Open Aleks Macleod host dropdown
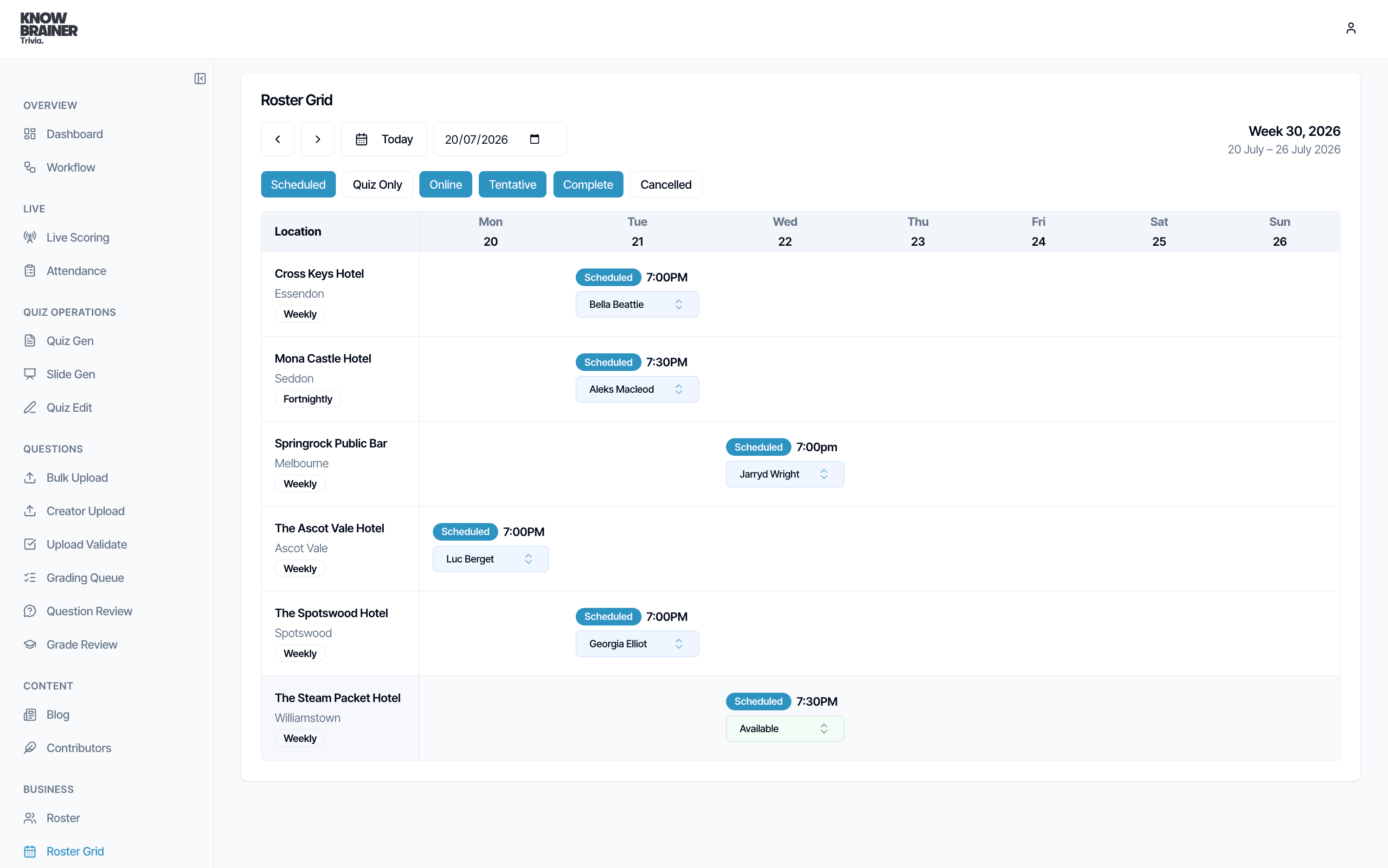Viewport: 1388px width, 868px height. [x=637, y=389]
